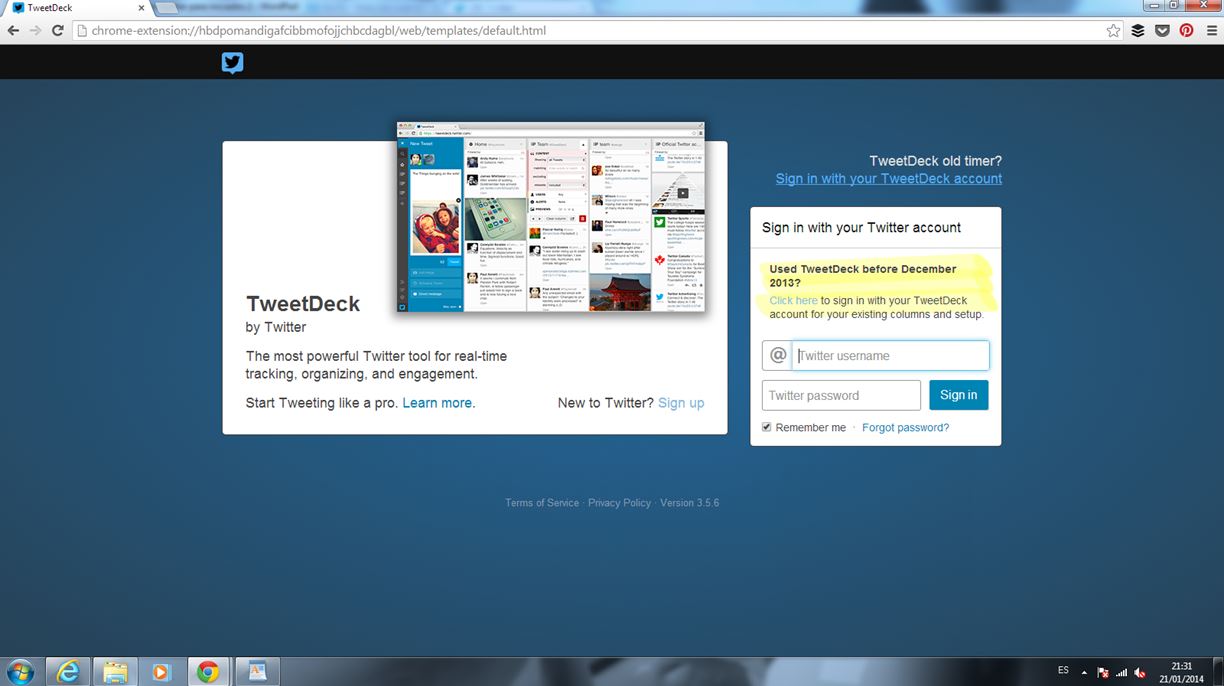This screenshot has height=686, width=1224.
Task: Click into the Twitter password field
Action: tap(840, 395)
